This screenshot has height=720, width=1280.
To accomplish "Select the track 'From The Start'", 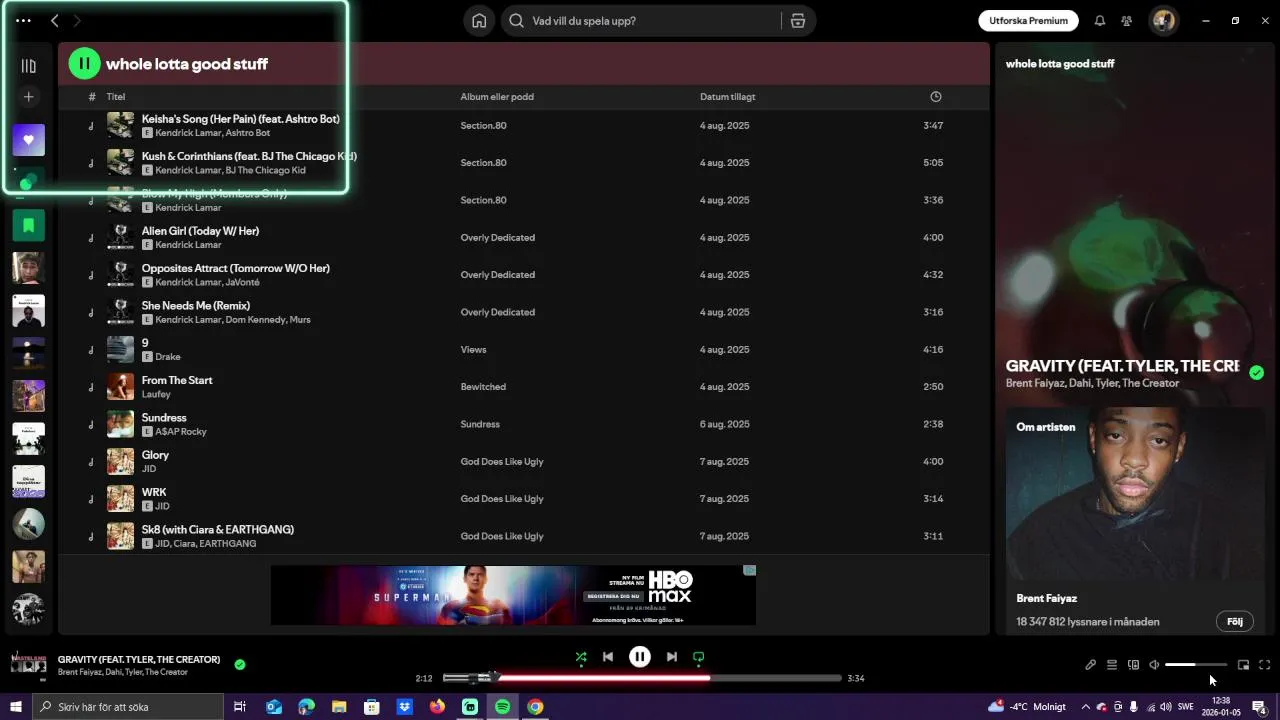I will (524, 387).
